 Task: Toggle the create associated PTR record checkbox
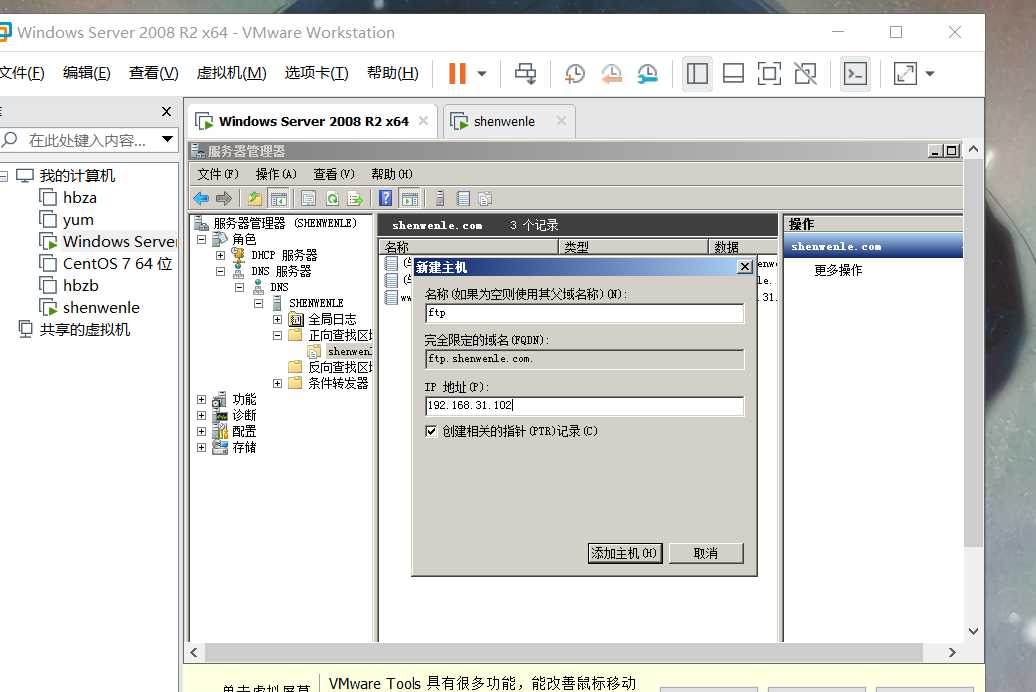(x=431, y=431)
